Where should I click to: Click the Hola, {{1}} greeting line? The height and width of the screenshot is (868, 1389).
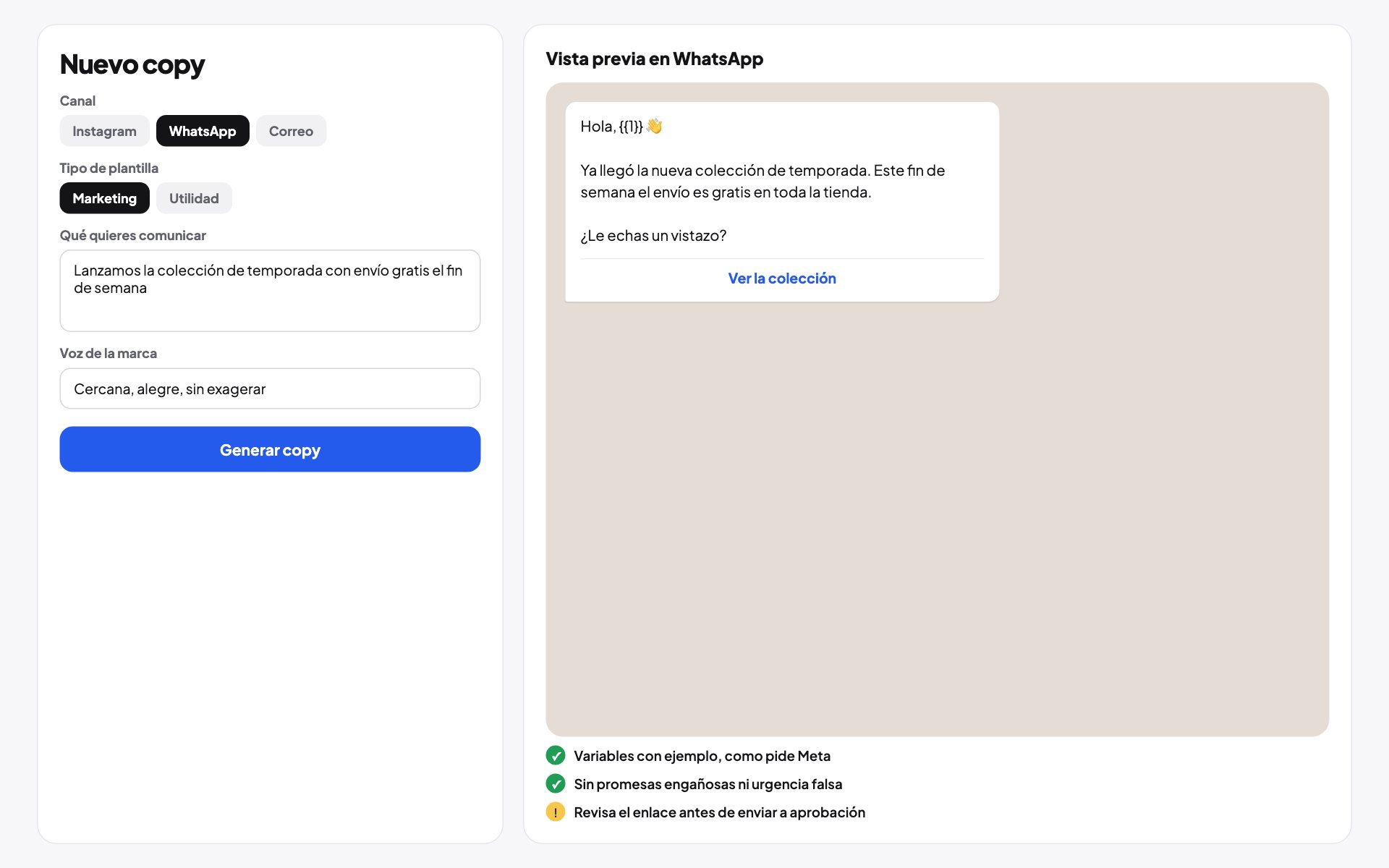pyautogui.click(x=611, y=127)
